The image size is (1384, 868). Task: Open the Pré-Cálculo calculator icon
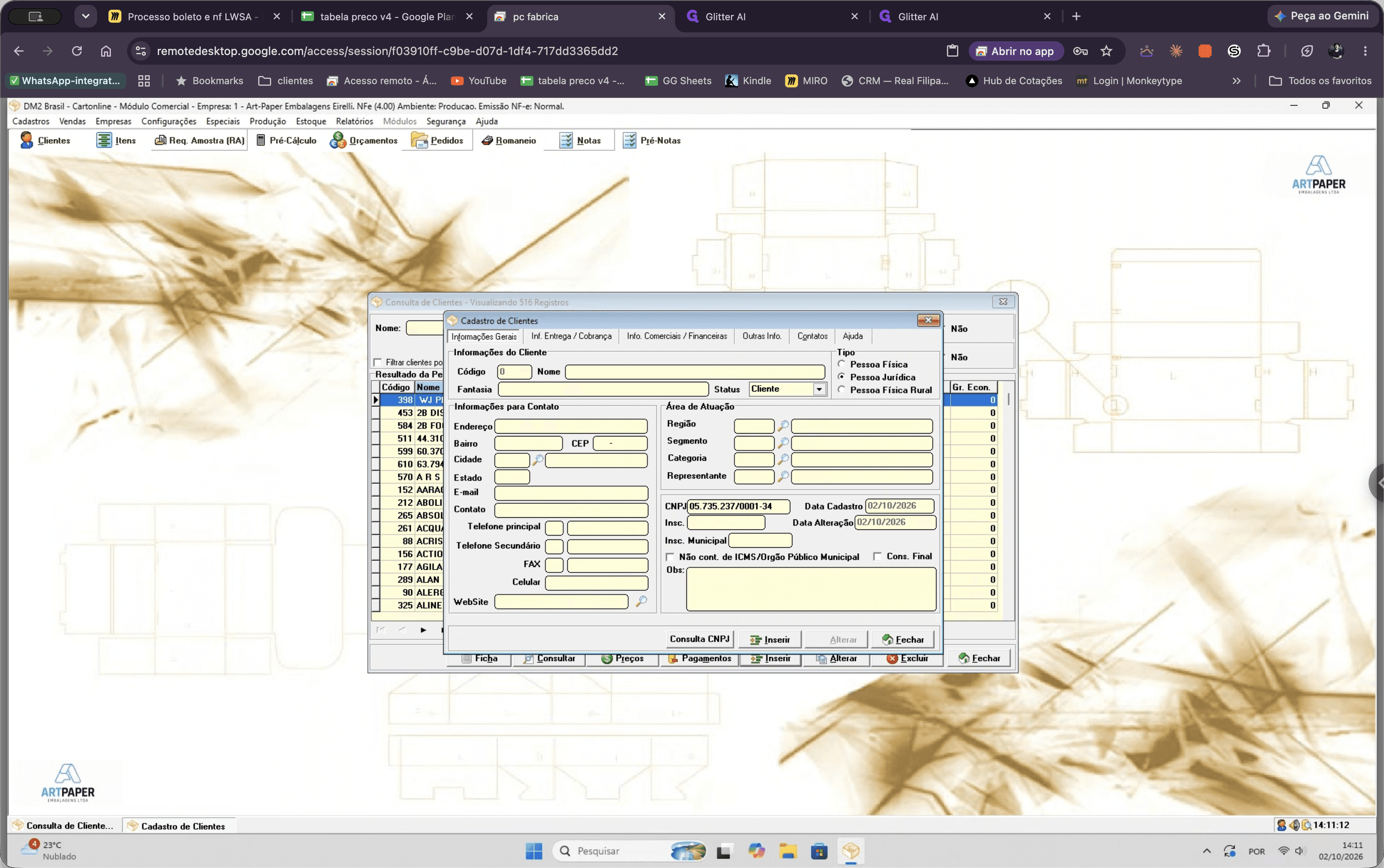pos(261,140)
